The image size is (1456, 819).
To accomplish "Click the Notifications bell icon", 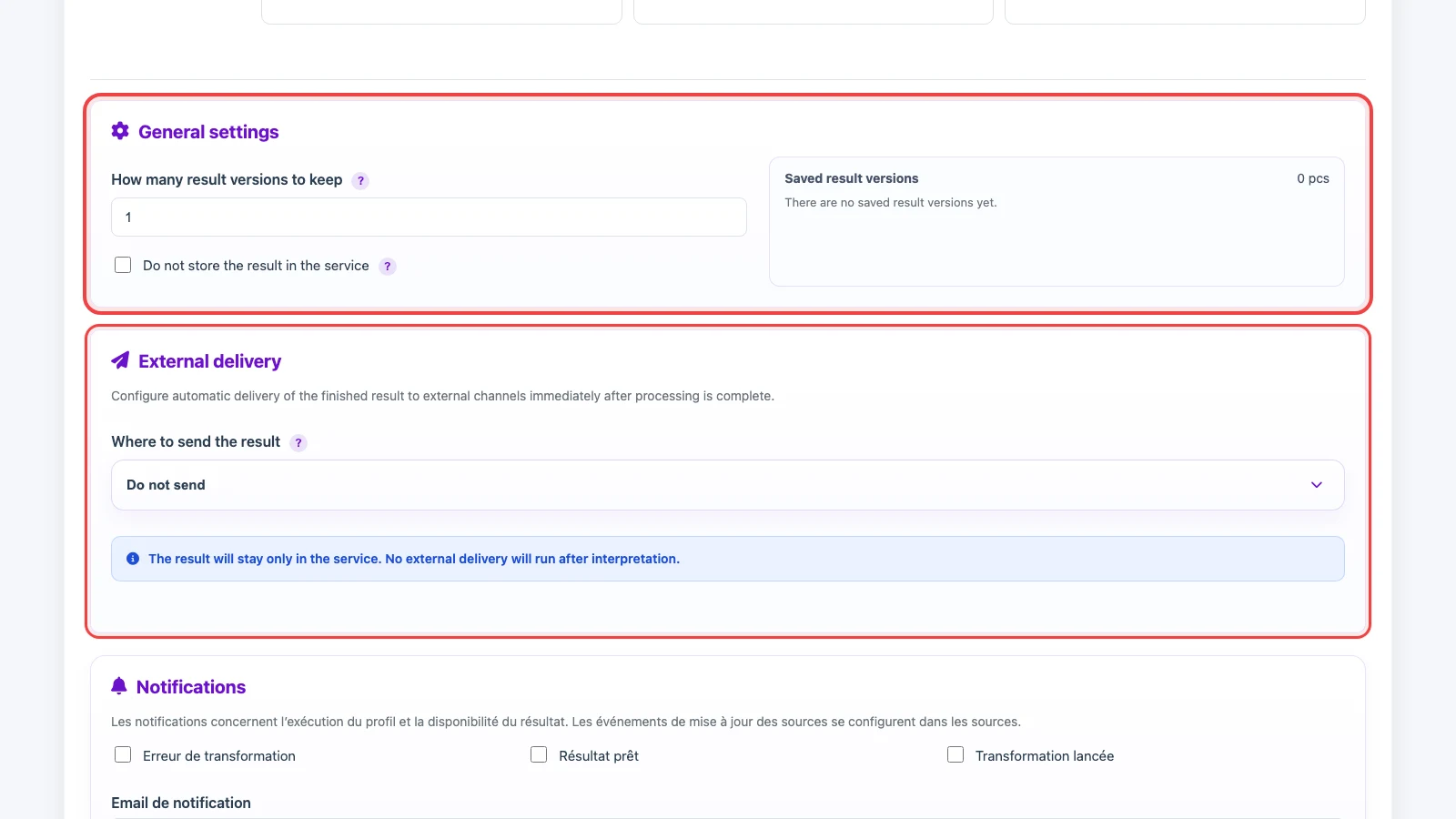I will point(119,686).
